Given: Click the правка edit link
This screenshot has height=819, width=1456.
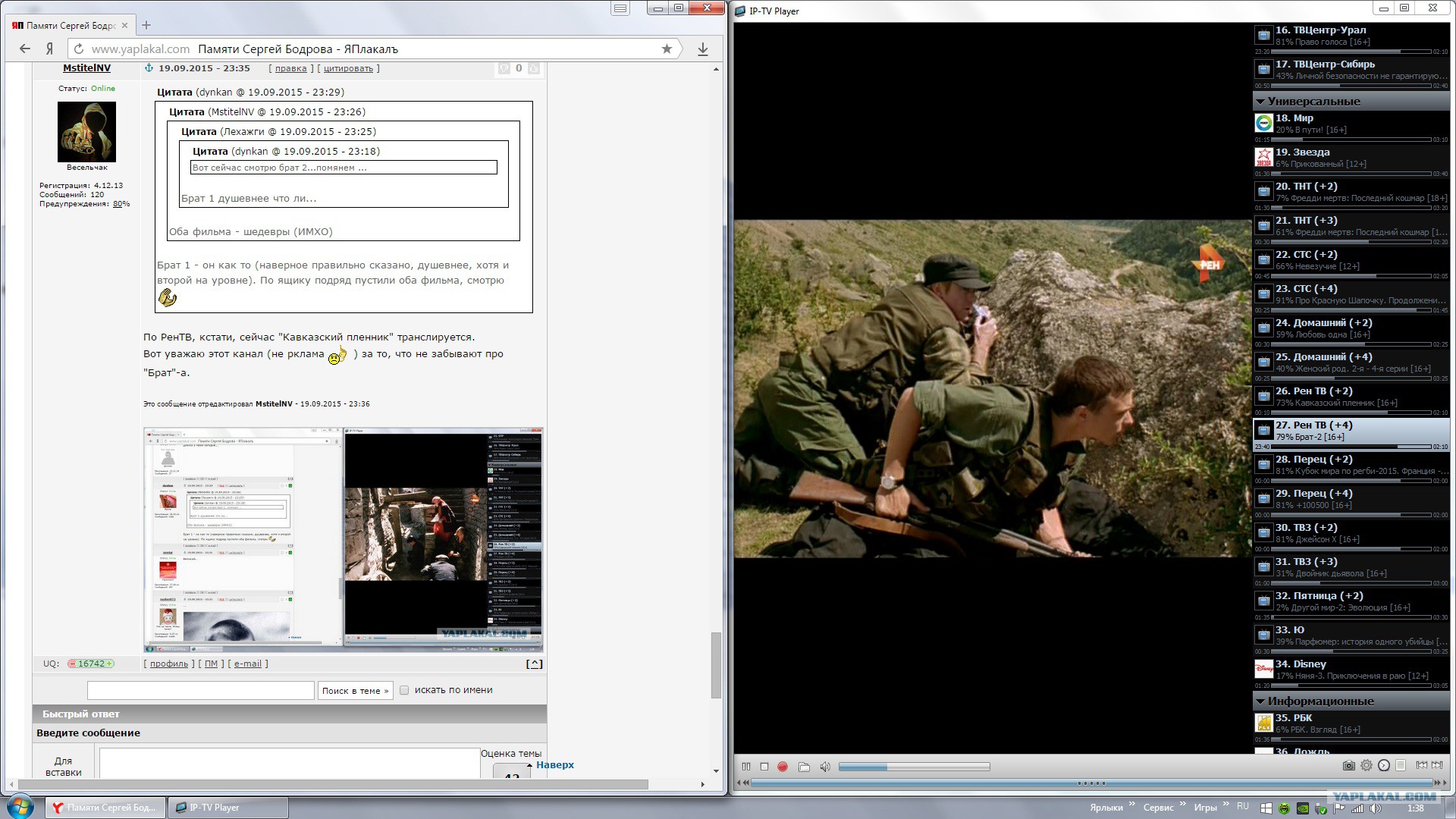Looking at the screenshot, I should (291, 68).
